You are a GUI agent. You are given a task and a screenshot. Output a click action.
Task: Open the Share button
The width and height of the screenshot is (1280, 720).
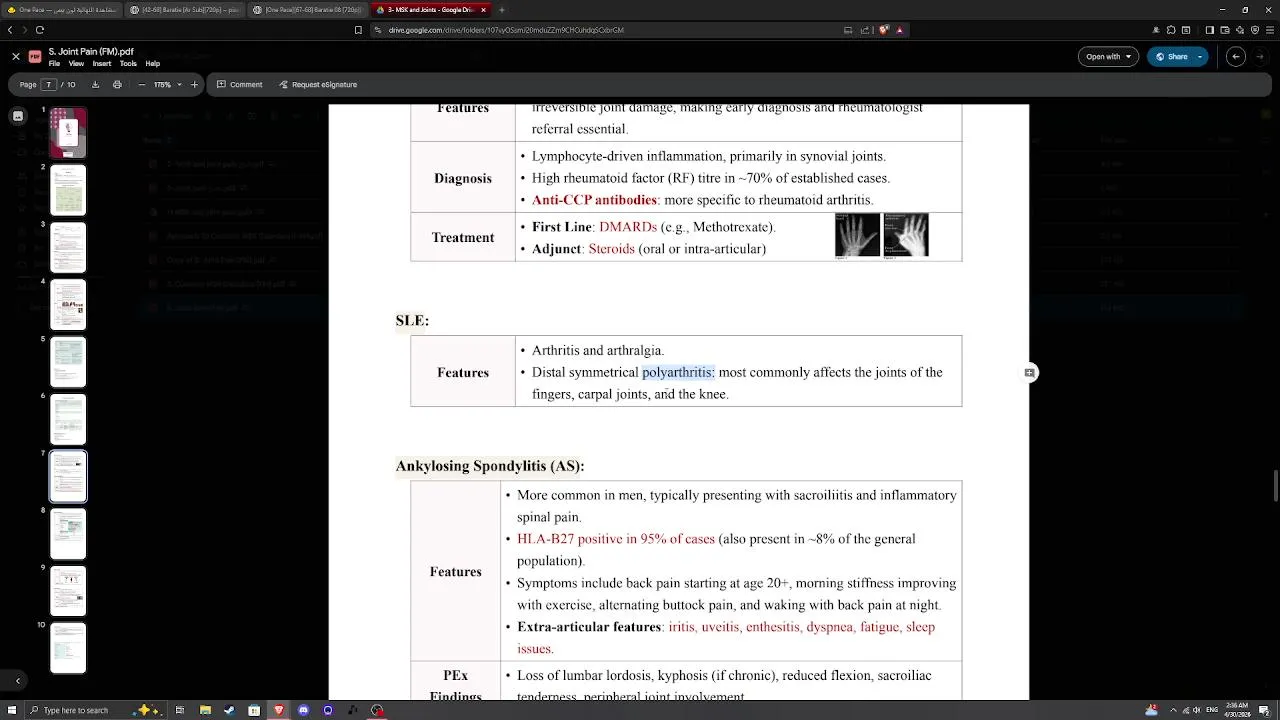[x=1171, y=56]
